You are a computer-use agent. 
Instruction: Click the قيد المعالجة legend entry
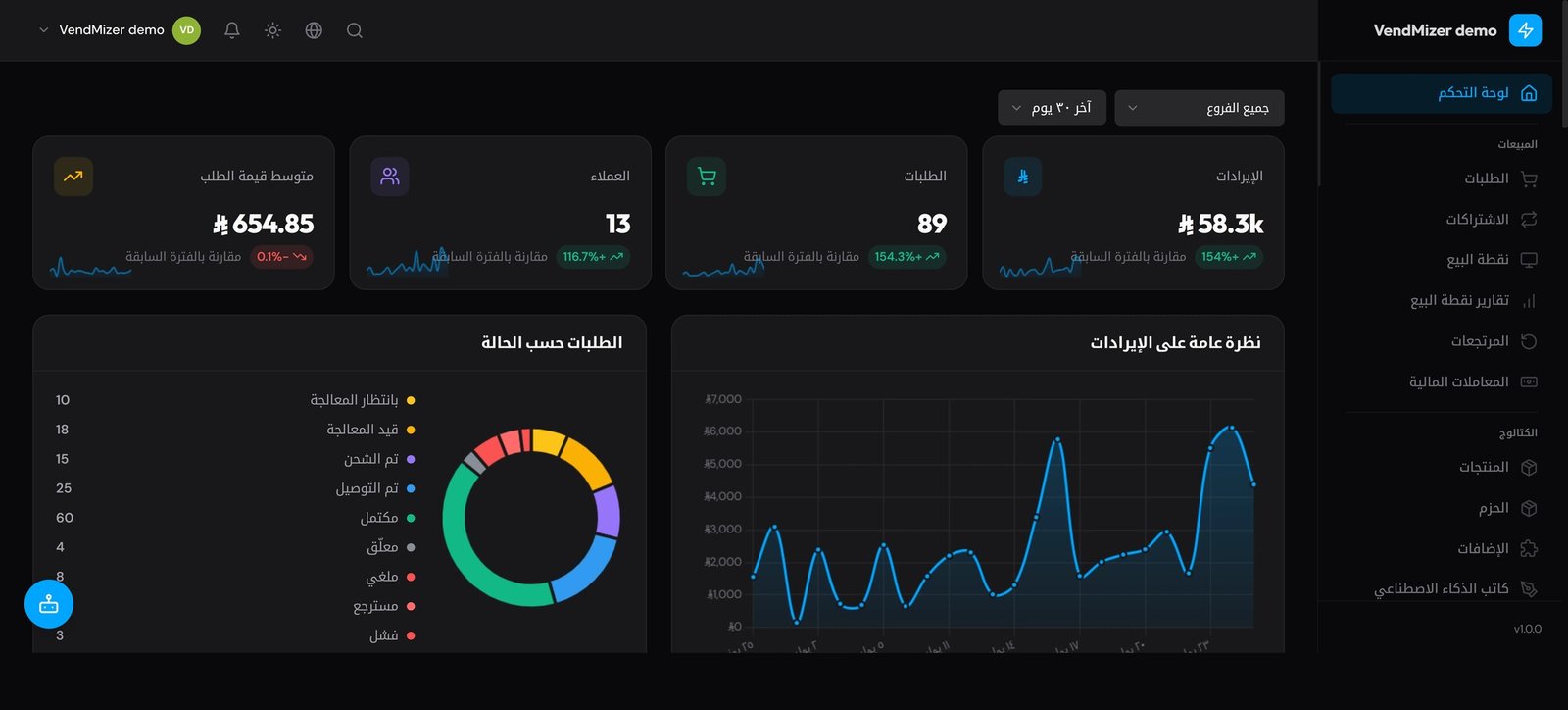pyautogui.click(x=370, y=430)
